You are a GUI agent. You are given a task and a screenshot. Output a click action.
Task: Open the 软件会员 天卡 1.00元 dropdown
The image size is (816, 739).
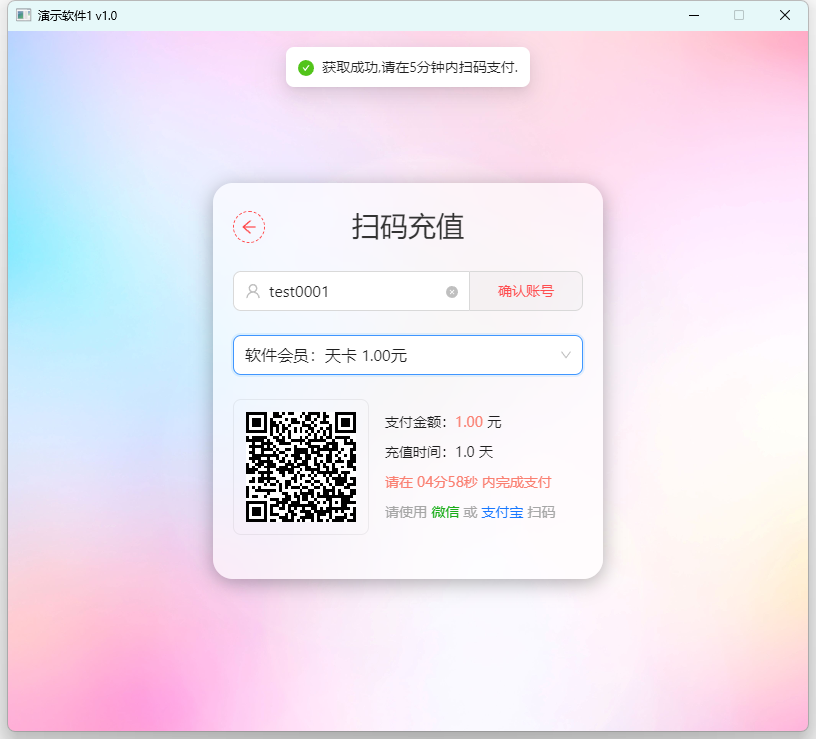(x=407, y=355)
